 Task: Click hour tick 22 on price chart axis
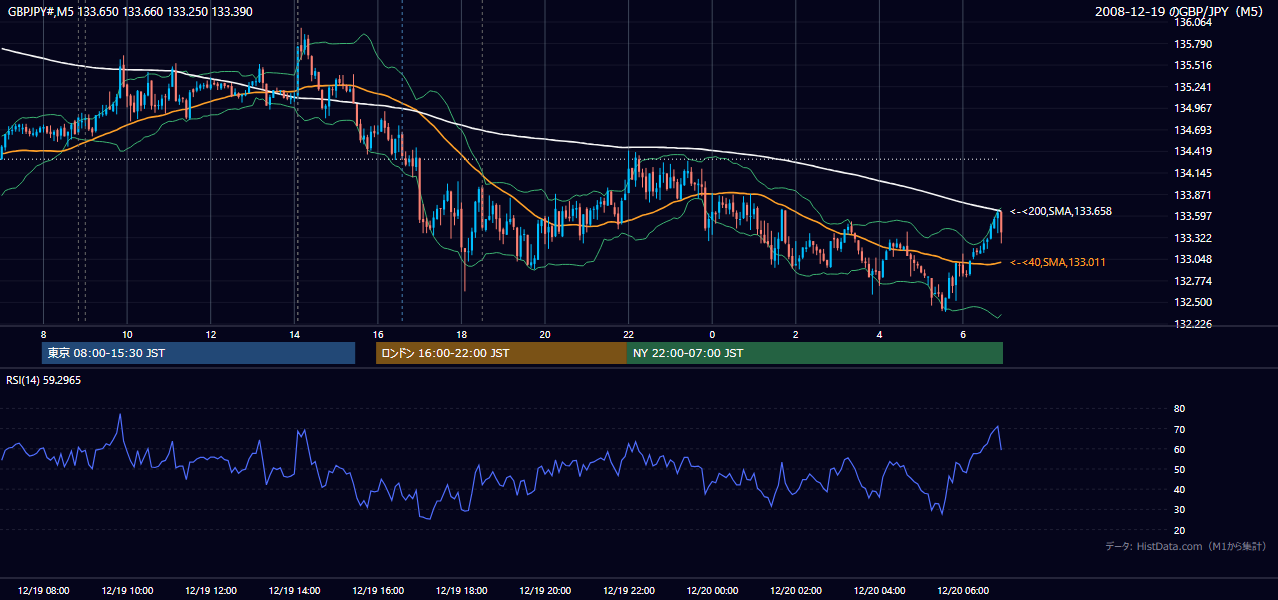click(628, 334)
